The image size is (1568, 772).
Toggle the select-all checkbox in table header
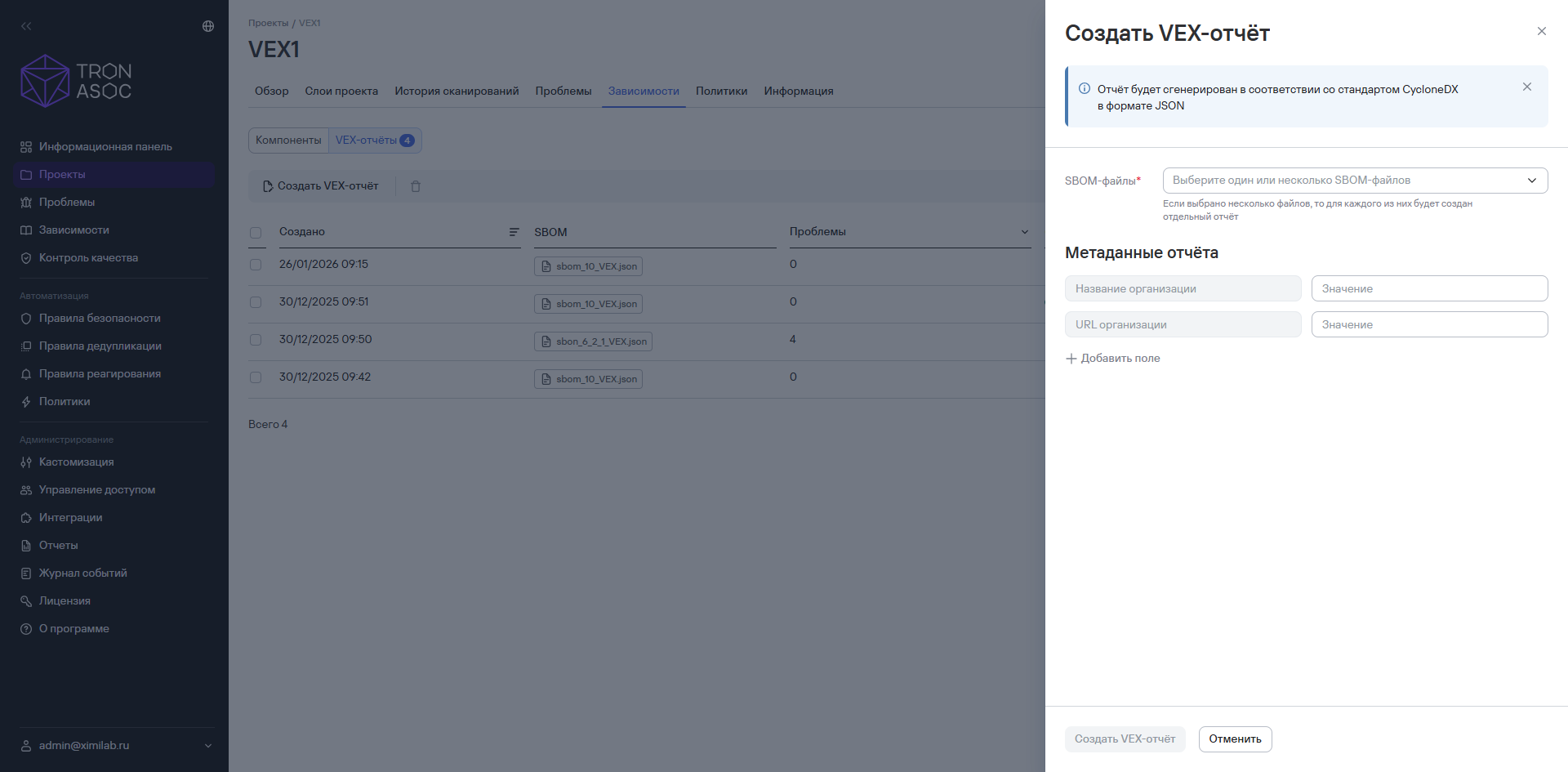click(256, 233)
